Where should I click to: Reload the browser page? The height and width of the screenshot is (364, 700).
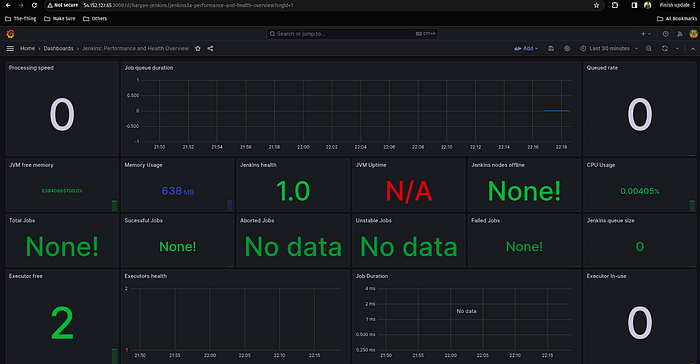click(x=34, y=5)
